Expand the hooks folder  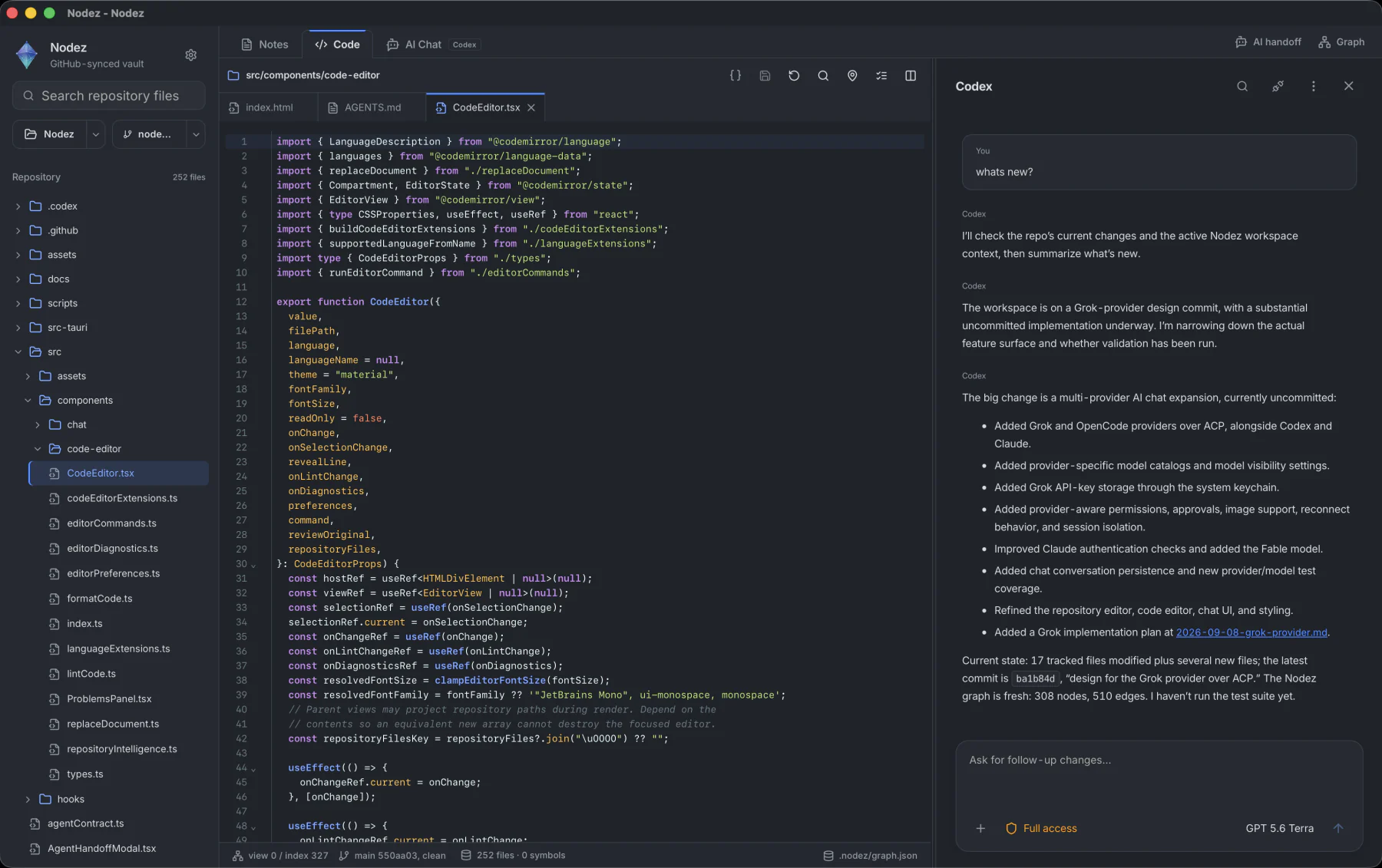click(x=28, y=799)
